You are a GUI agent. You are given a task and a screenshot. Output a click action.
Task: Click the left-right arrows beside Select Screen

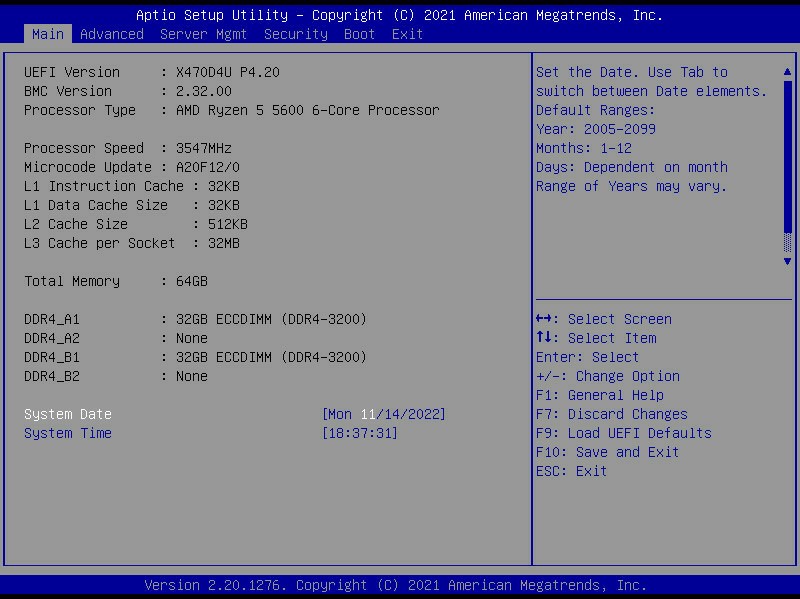point(546,319)
